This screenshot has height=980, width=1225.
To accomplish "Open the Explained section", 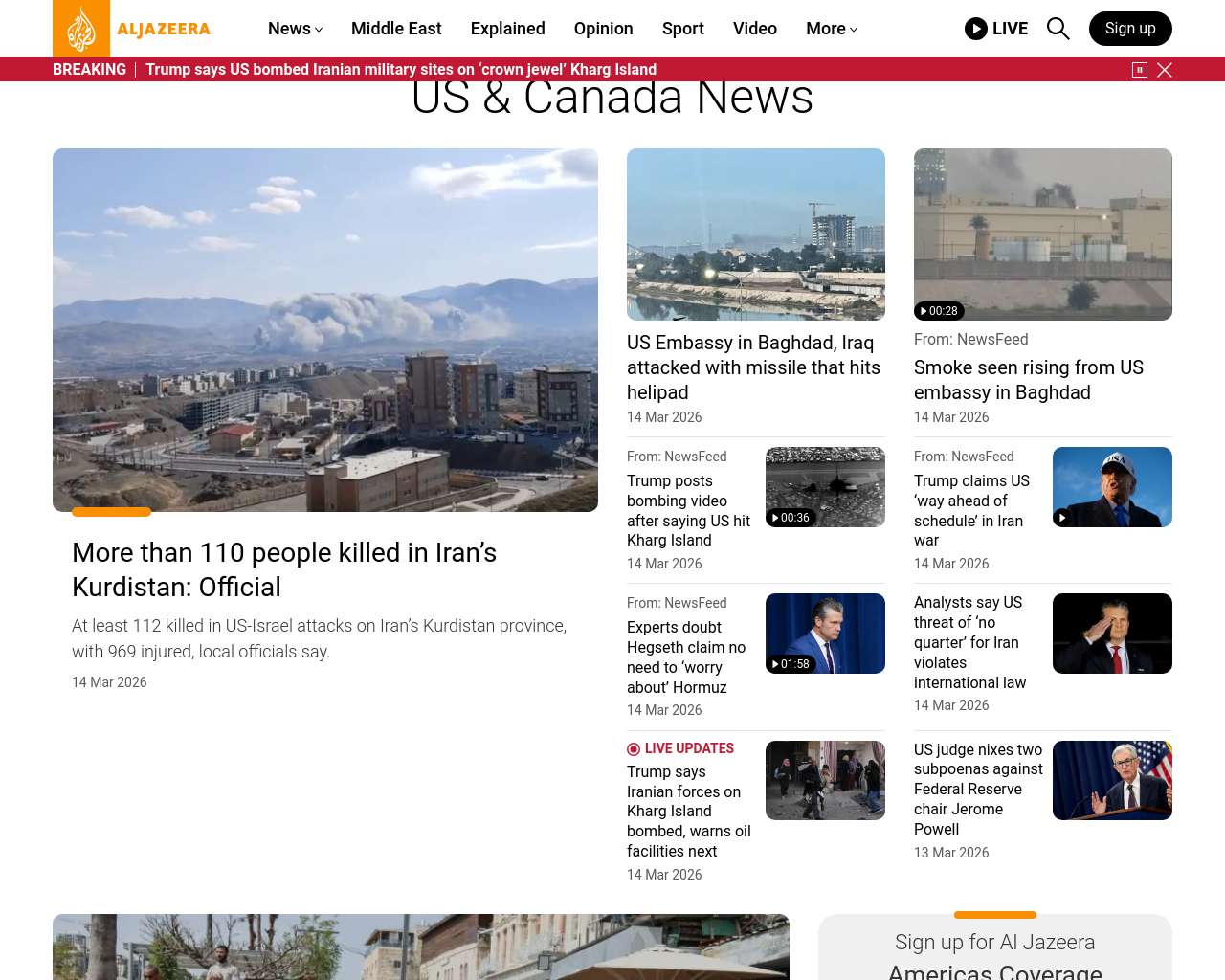I will coord(508,29).
